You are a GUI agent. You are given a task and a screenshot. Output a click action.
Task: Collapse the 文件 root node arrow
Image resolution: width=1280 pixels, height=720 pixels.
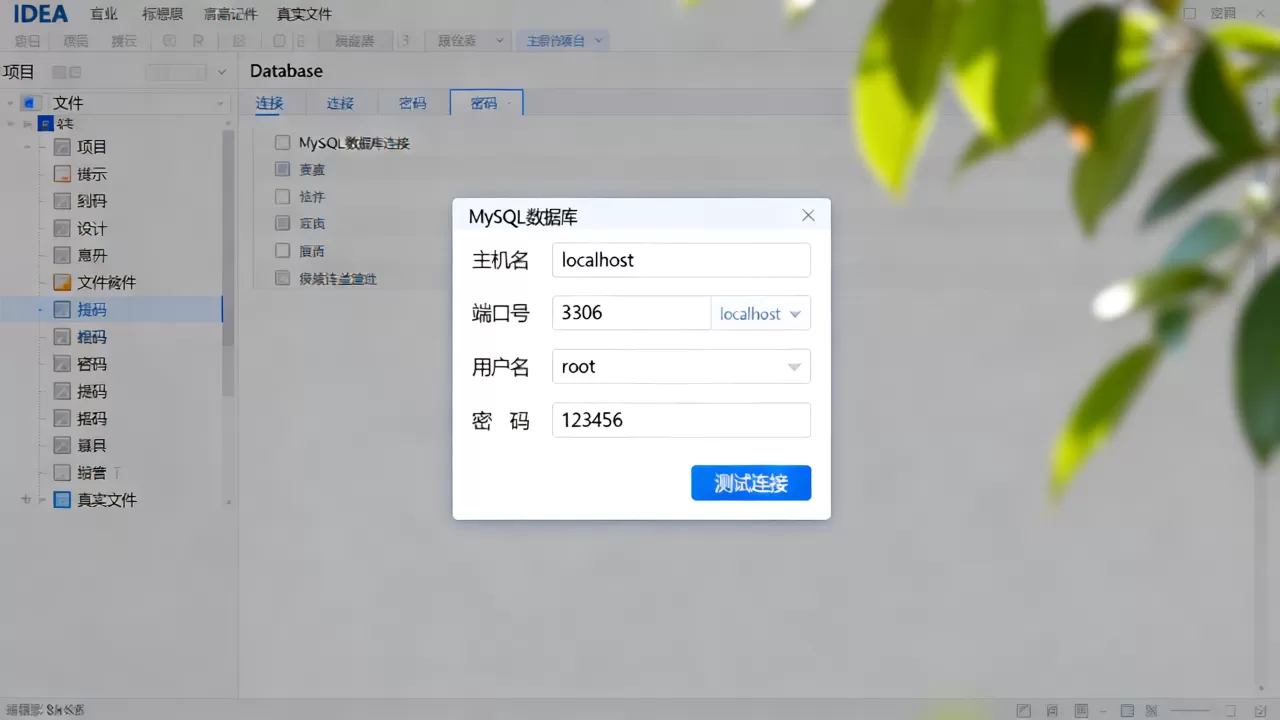click(11, 103)
